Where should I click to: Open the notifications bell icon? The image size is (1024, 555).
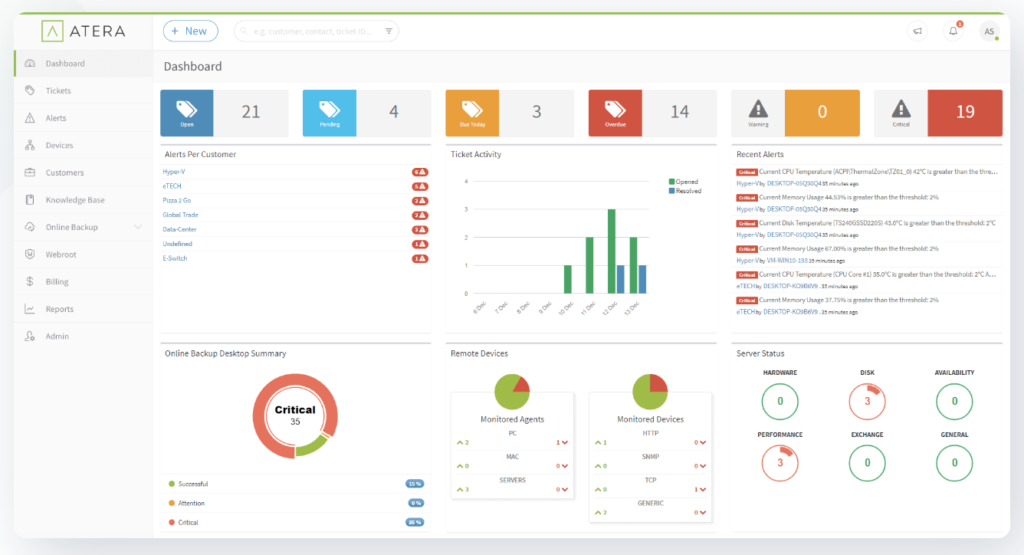[x=953, y=31]
